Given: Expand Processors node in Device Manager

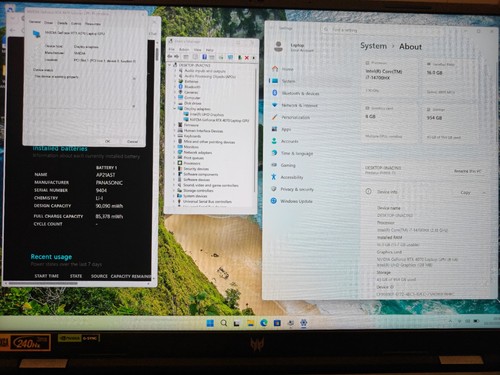Looking at the screenshot, I should [175, 163].
